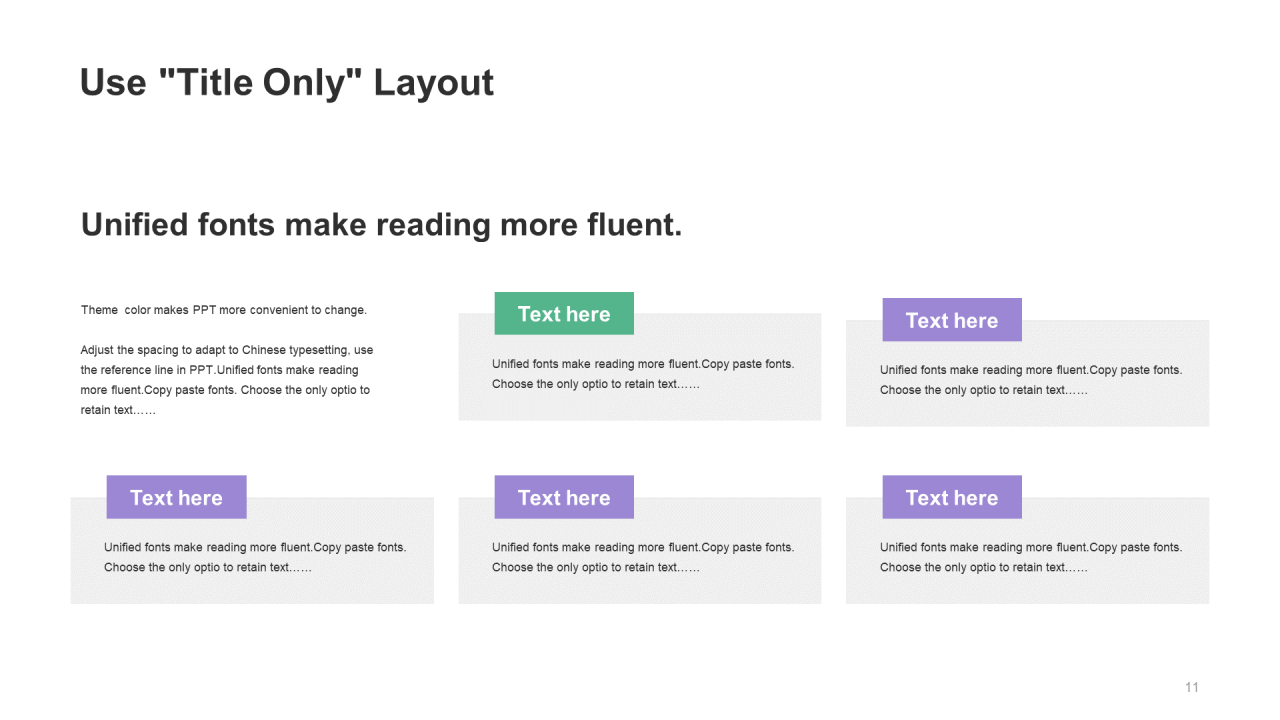Click the word "Use" in the slide title
This screenshot has width=1280, height=720.
(x=113, y=83)
